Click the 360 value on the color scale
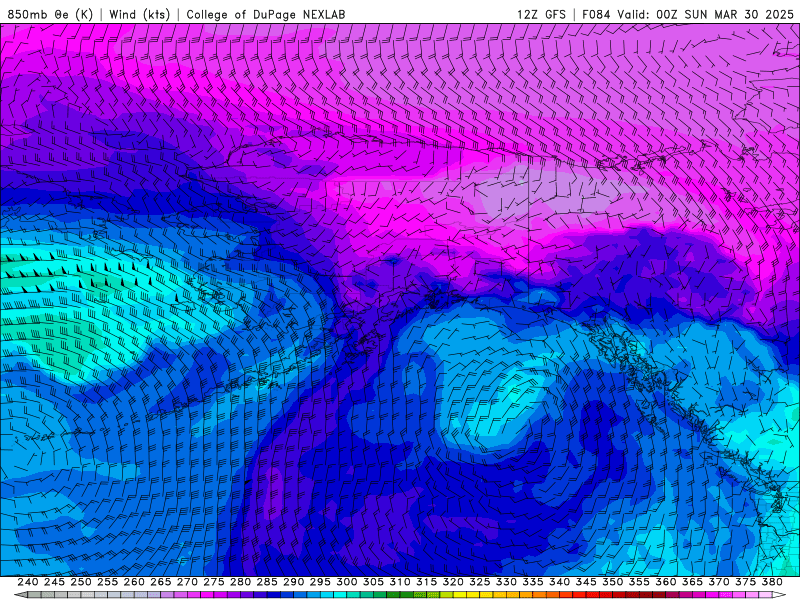This screenshot has width=800, height=600. tap(665, 582)
